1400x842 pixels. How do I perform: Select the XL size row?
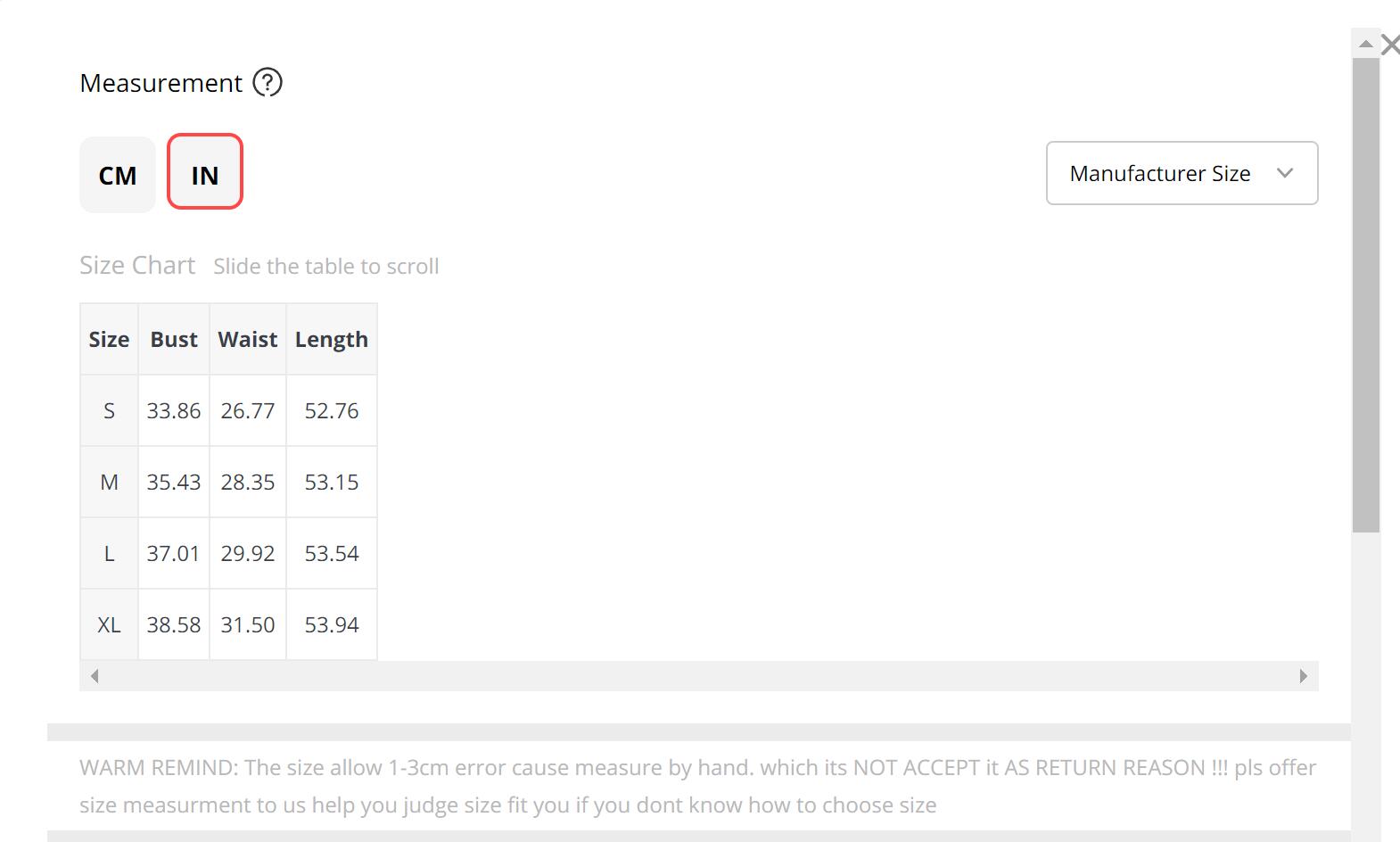(109, 625)
